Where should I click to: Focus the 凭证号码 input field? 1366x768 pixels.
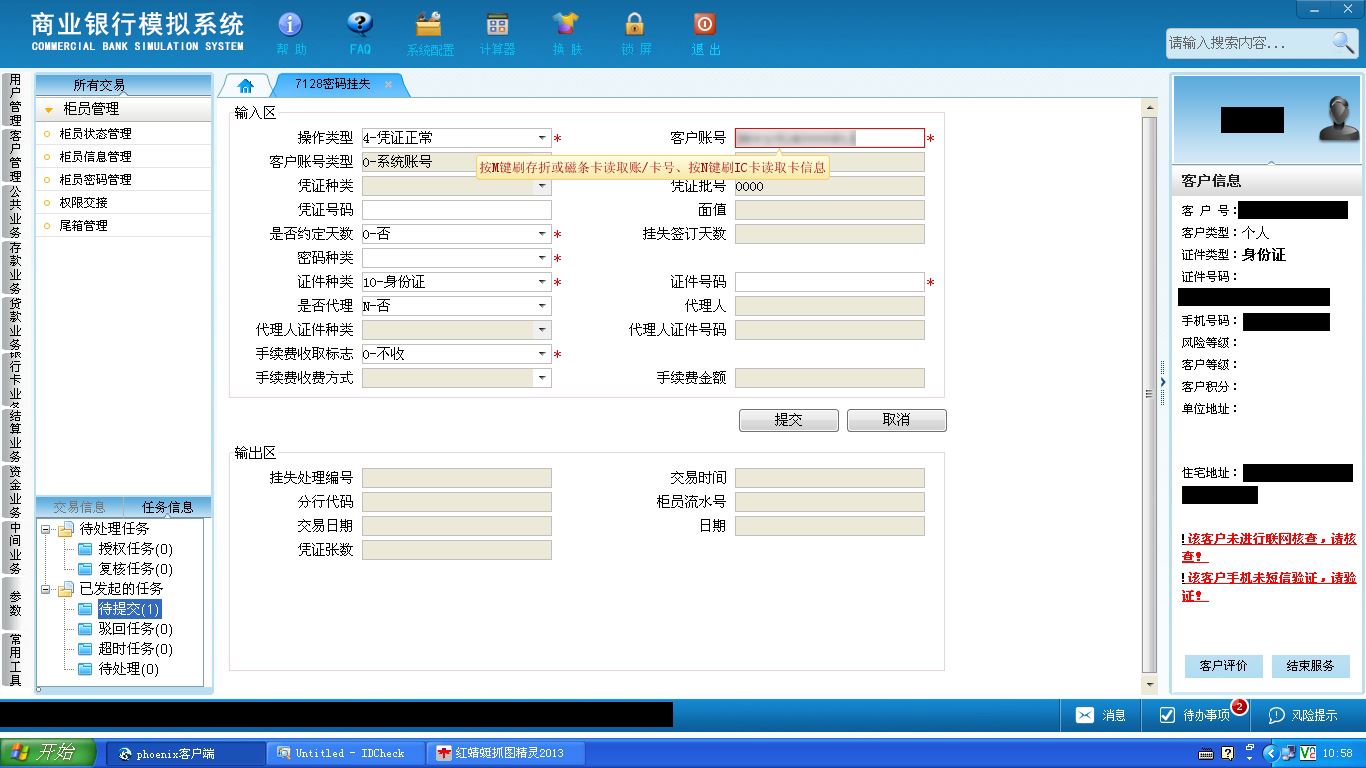pos(457,210)
